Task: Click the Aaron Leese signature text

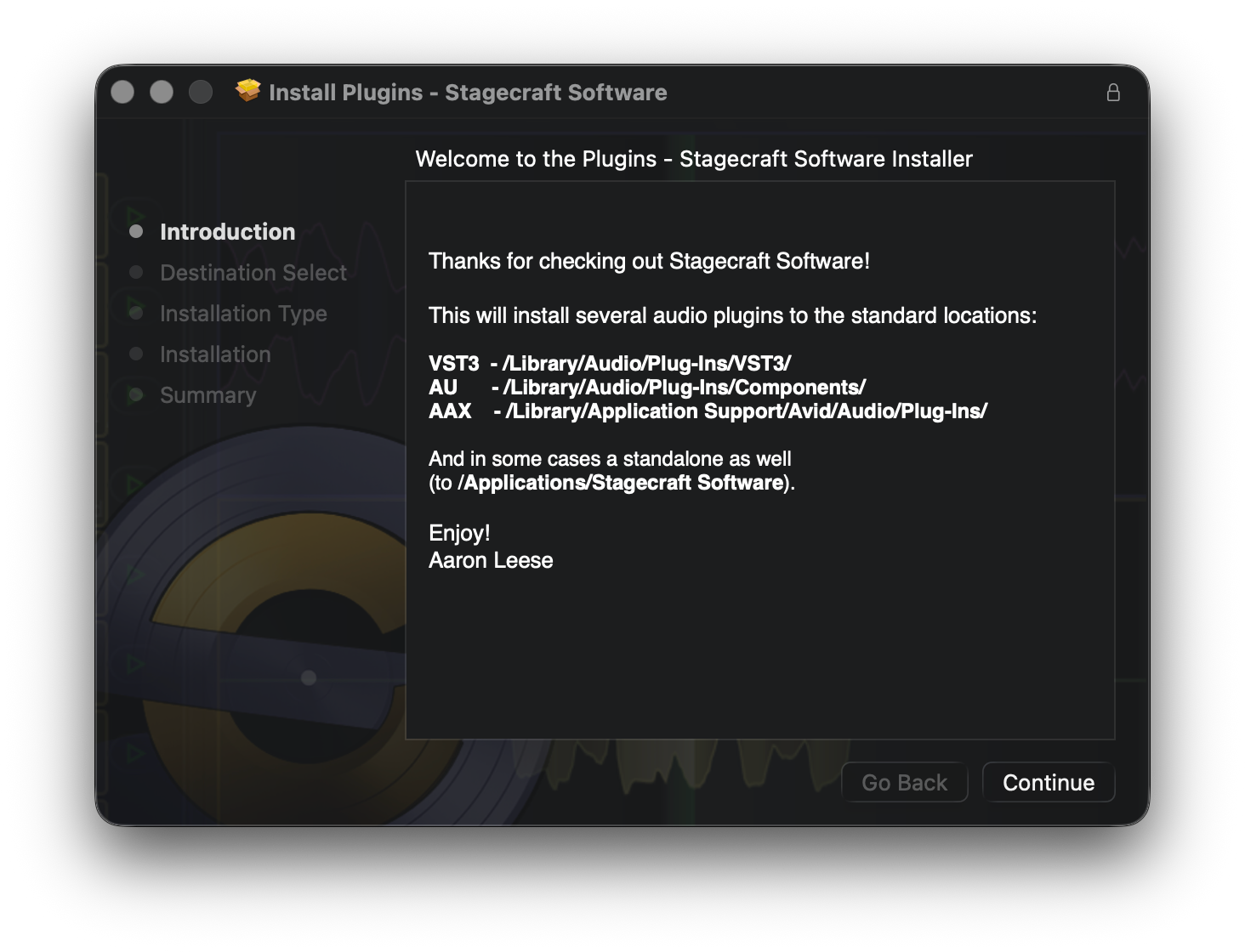Action: (491, 560)
